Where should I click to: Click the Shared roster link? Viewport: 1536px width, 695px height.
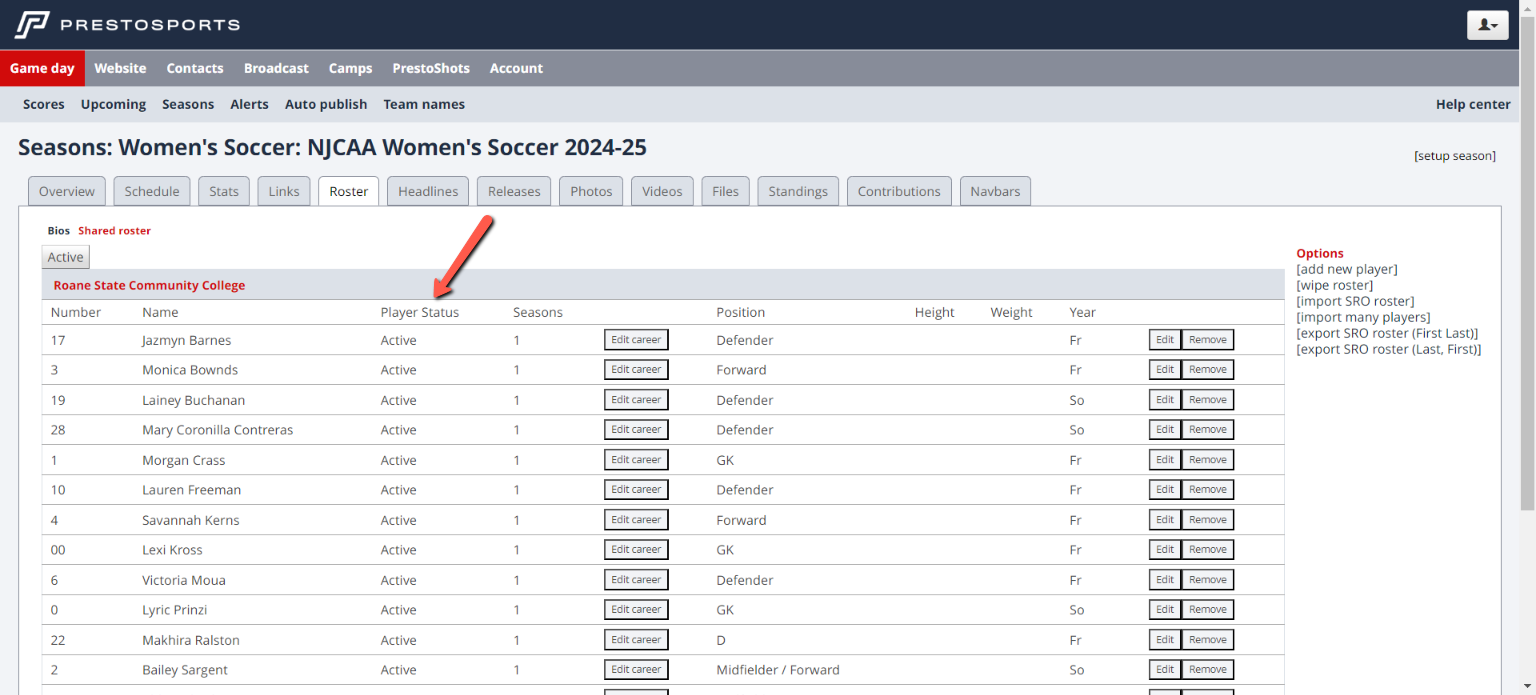(115, 231)
